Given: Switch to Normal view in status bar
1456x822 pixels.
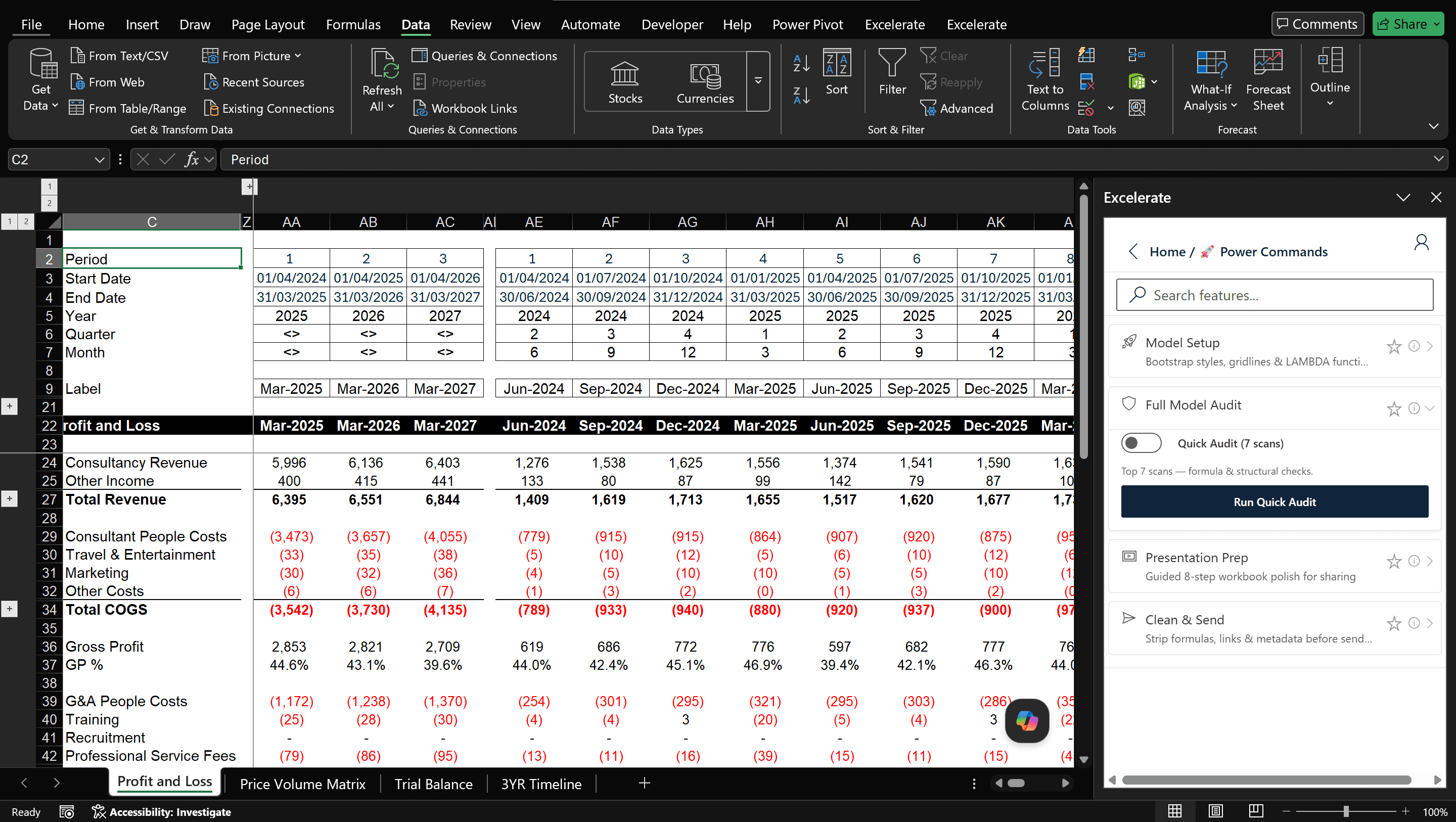Looking at the screenshot, I should [x=1174, y=811].
